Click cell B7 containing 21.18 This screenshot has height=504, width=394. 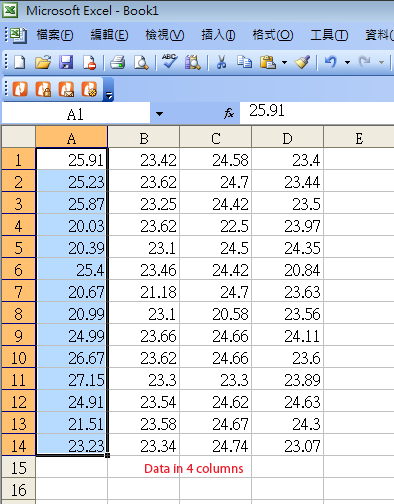[x=144, y=291]
